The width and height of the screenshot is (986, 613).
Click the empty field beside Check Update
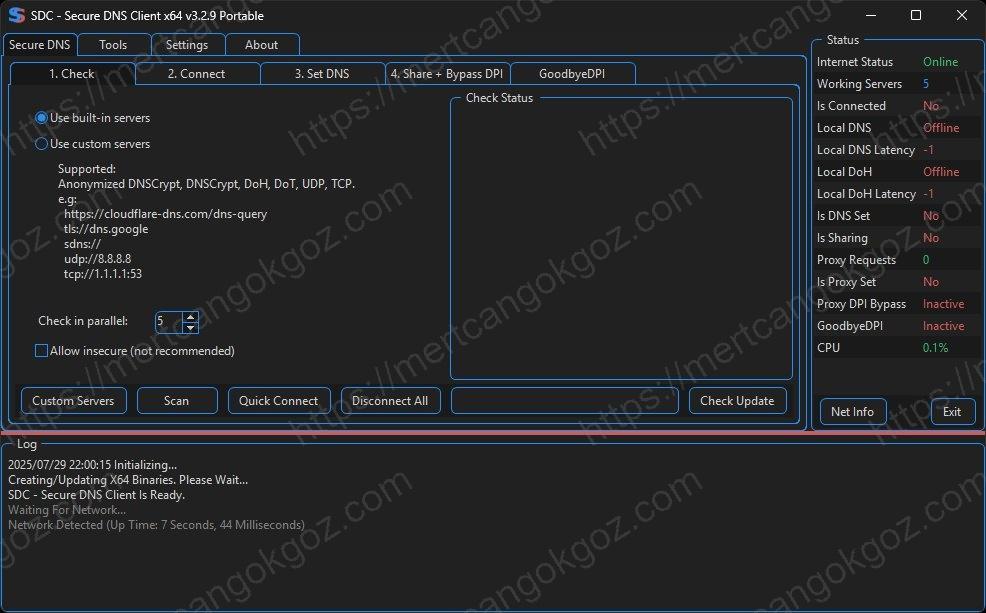point(564,400)
